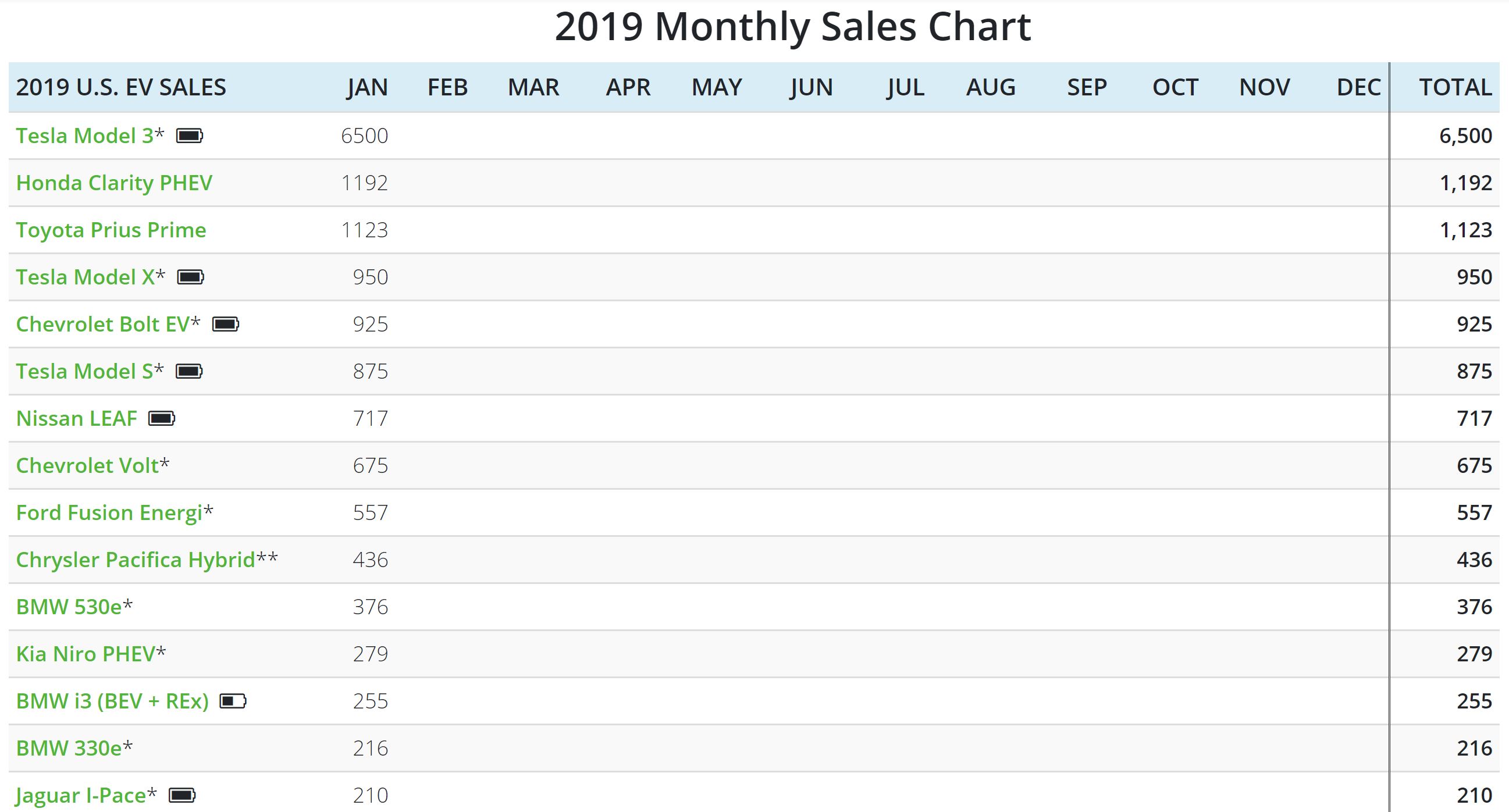Click the battery icon beside Tesla Model X

coord(191,277)
